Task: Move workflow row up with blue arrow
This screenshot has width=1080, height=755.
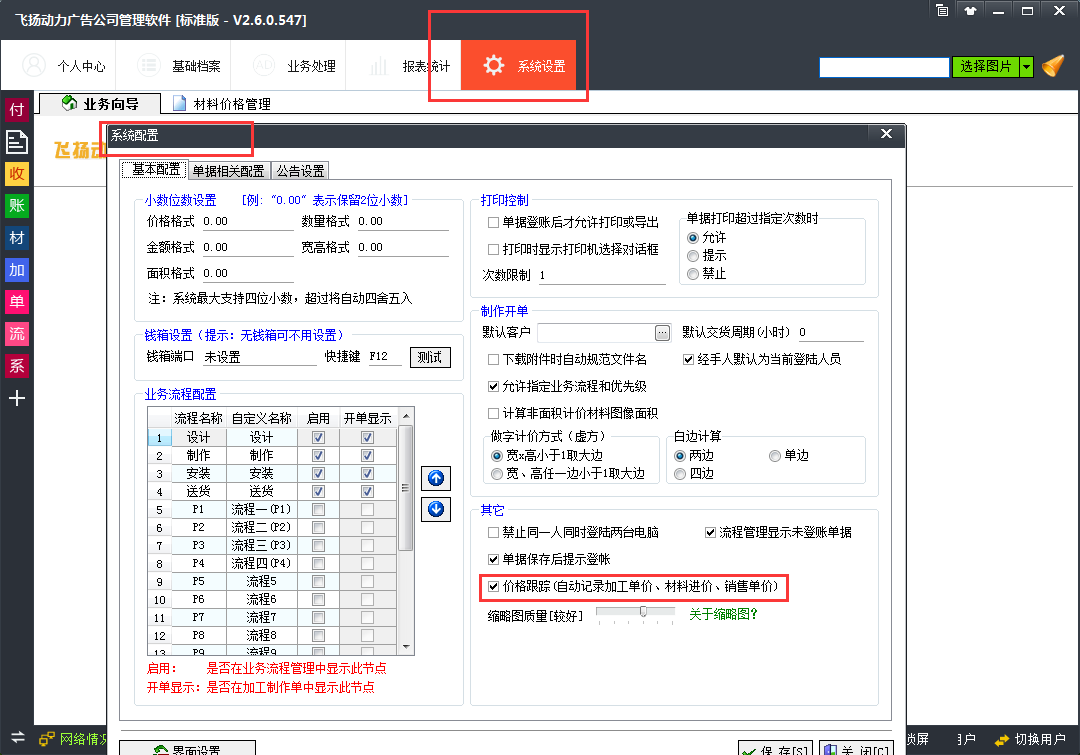Action: [436, 478]
